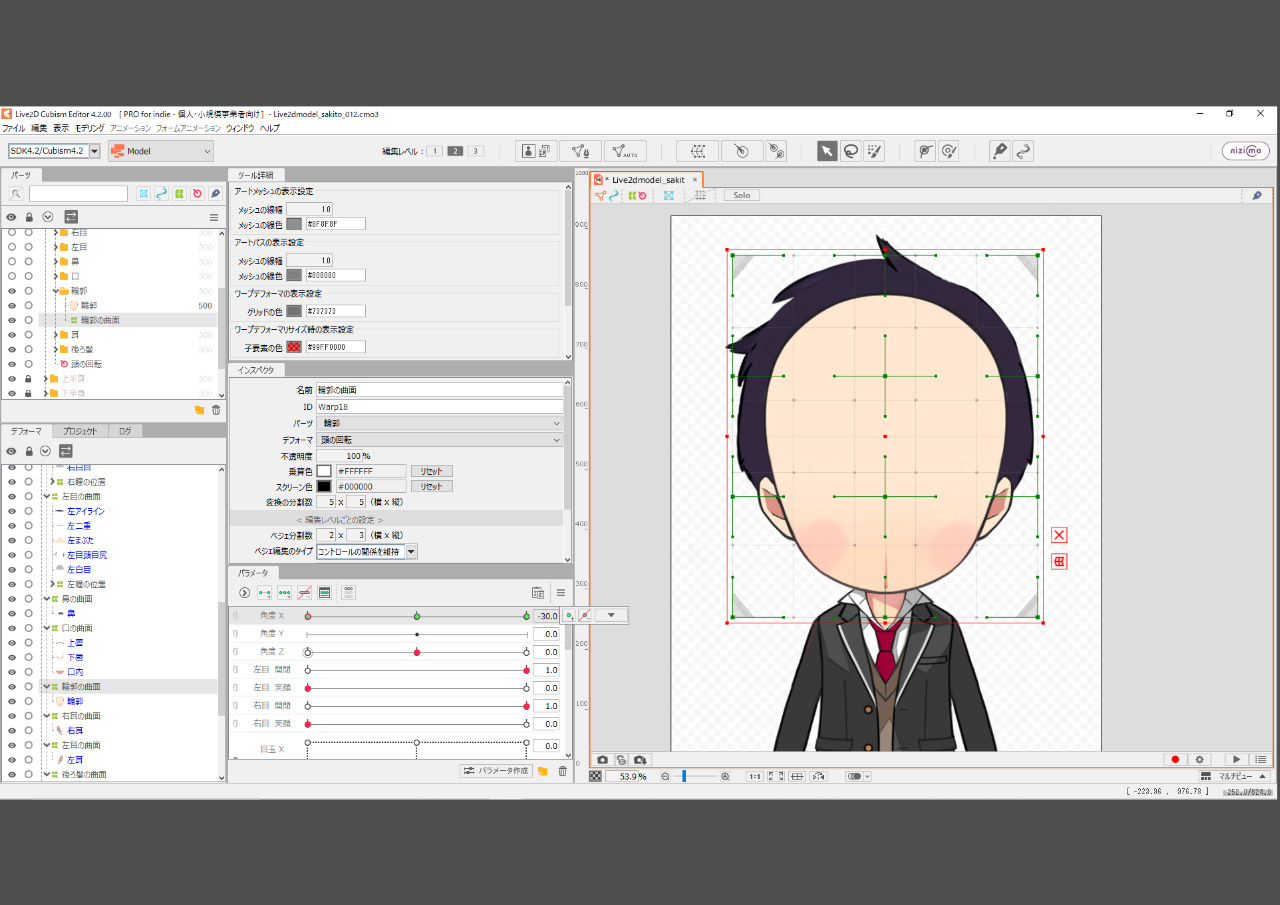The height and width of the screenshot is (905, 1280).
Task: Click the red record button
Action: click(1175, 760)
